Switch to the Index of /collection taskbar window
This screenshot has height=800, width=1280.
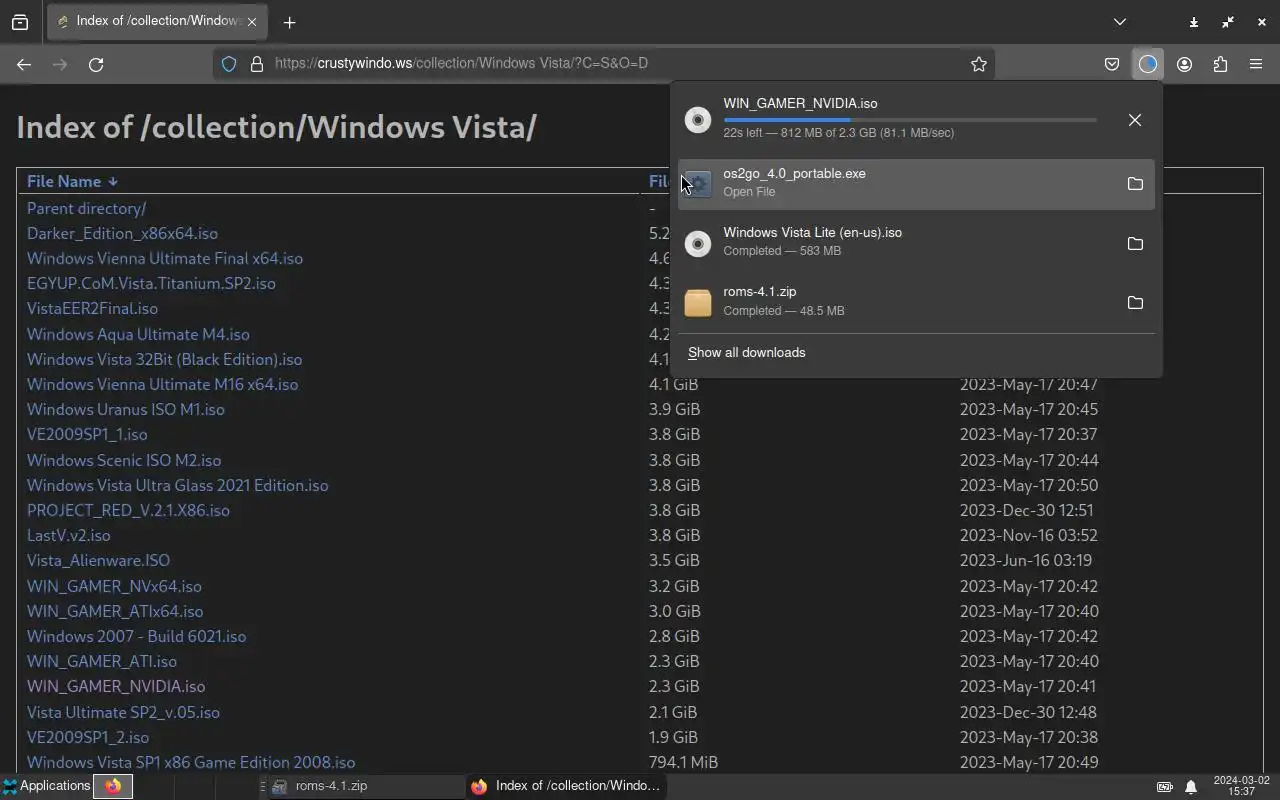pyautogui.click(x=566, y=786)
